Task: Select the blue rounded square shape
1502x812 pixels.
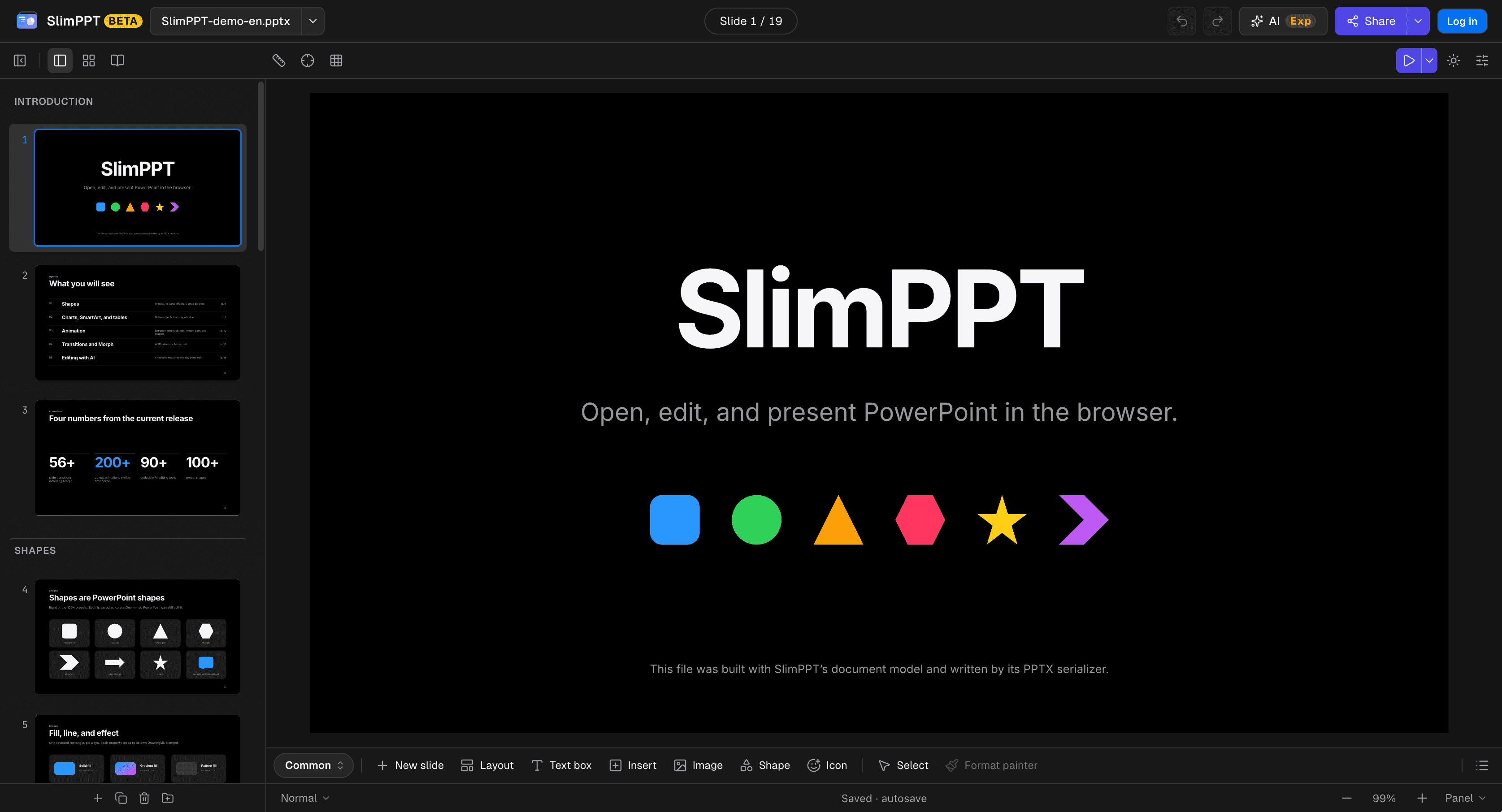Action: coord(675,520)
